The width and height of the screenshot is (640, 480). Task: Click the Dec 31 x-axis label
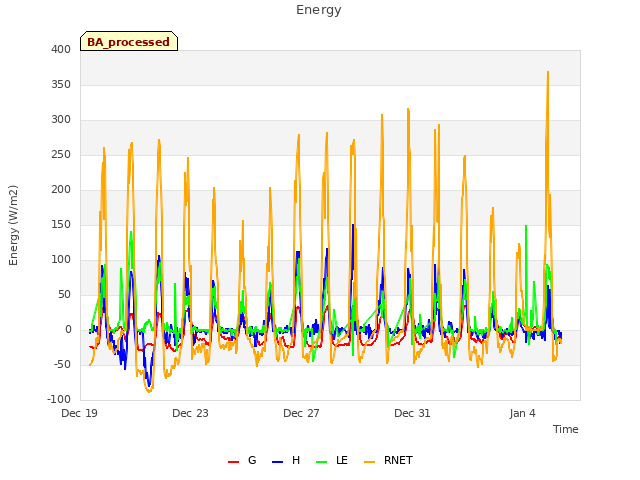[x=412, y=413]
